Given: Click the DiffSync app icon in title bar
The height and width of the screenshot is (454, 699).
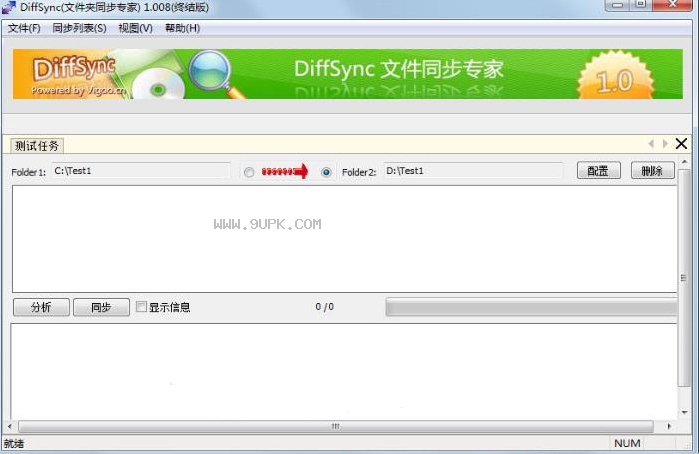Looking at the screenshot, I should tap(9, 7).
